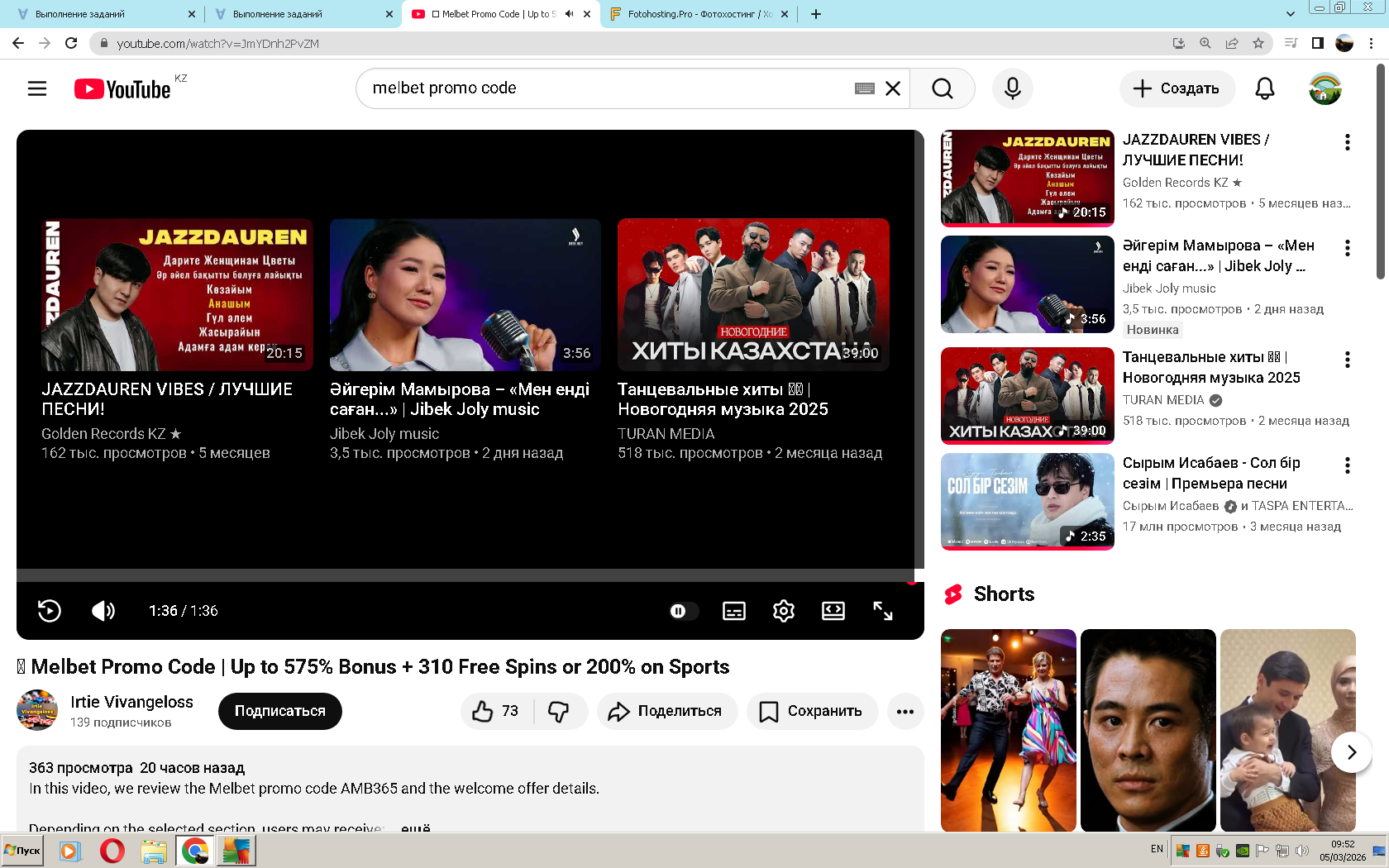
Task: Open the YouTube hamburger guide menu
Action: [37, 88]
